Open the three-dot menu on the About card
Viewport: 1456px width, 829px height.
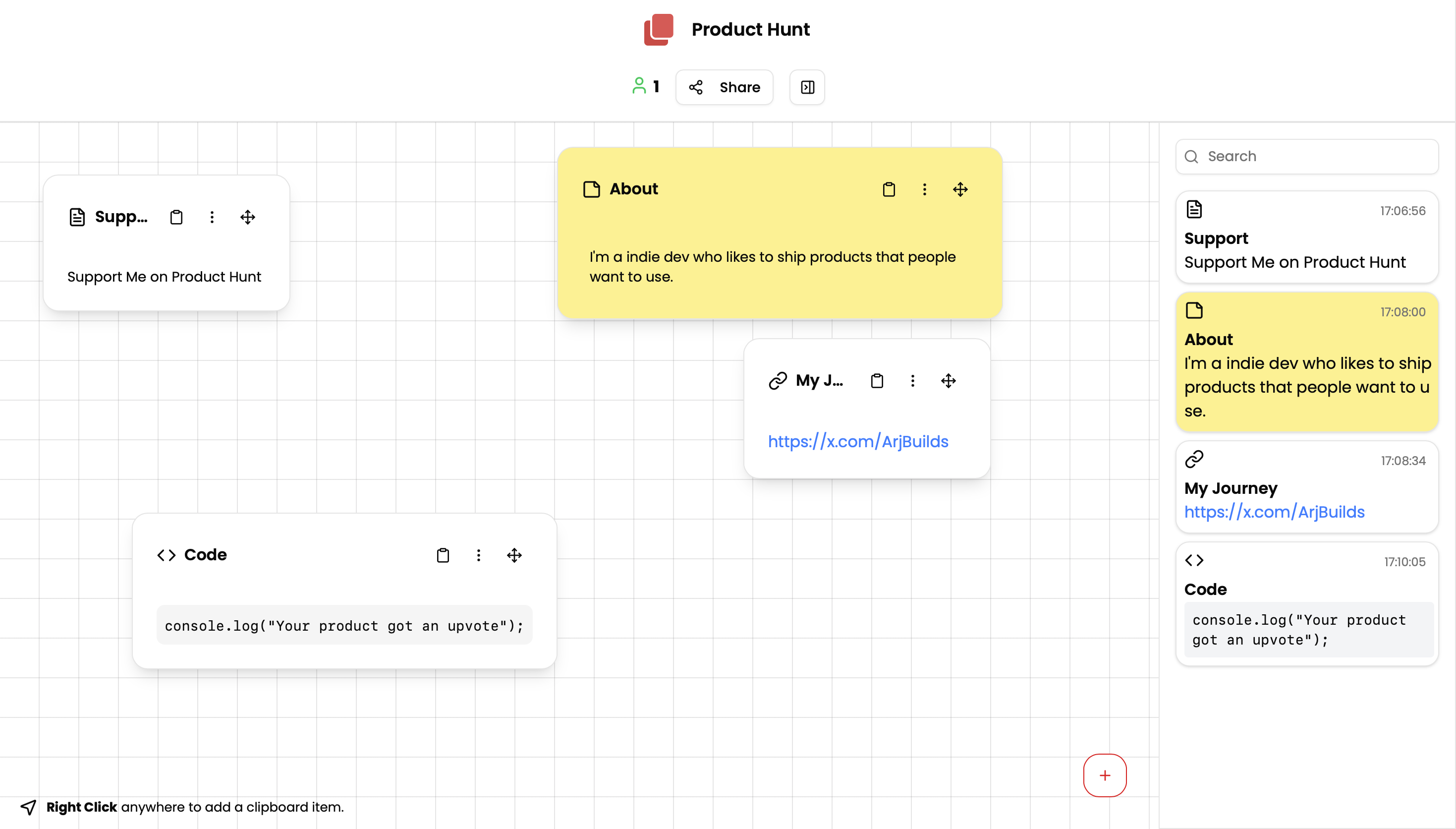pos(924,189)
